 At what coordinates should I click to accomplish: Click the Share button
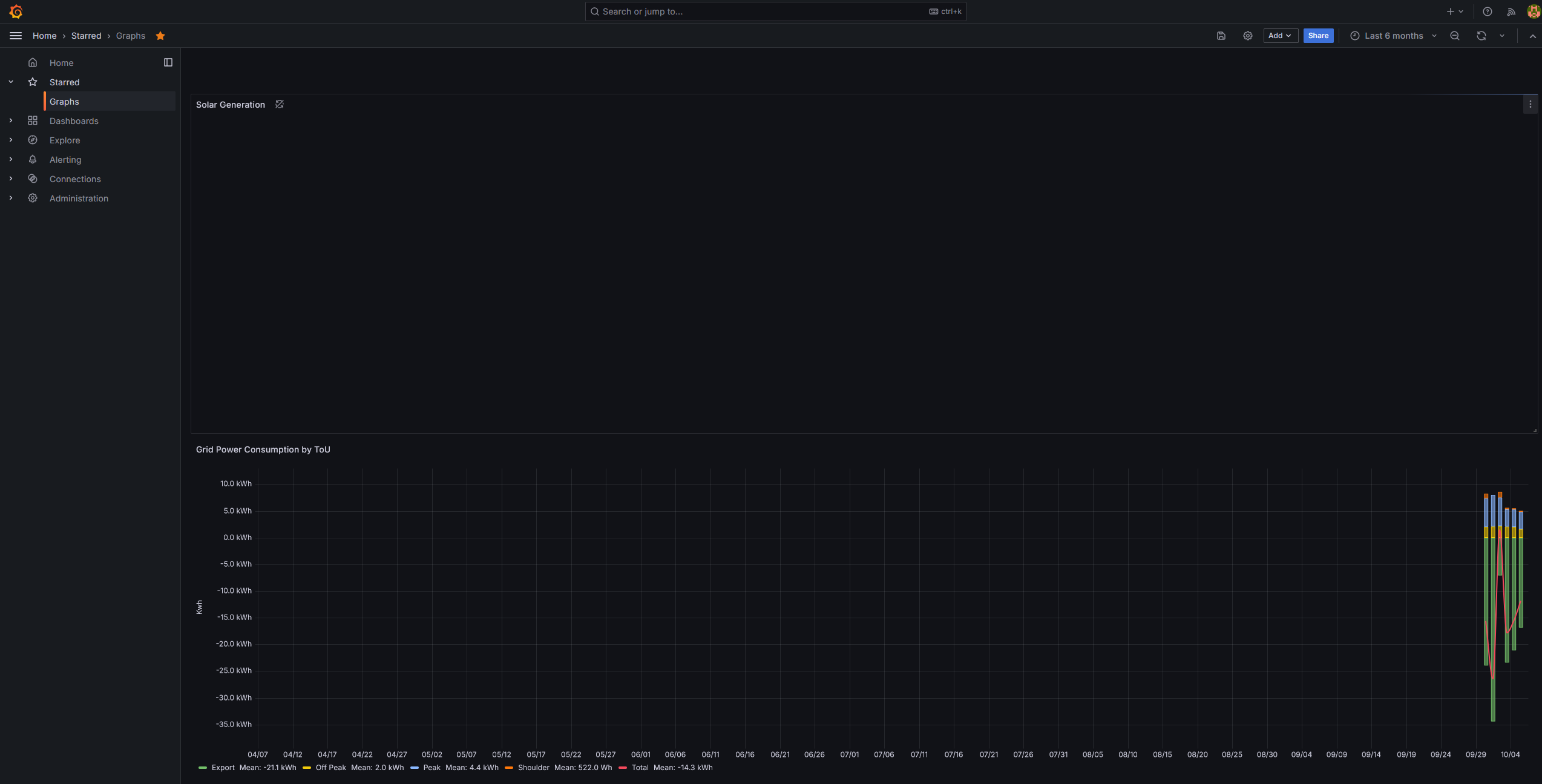[1318, 36]
